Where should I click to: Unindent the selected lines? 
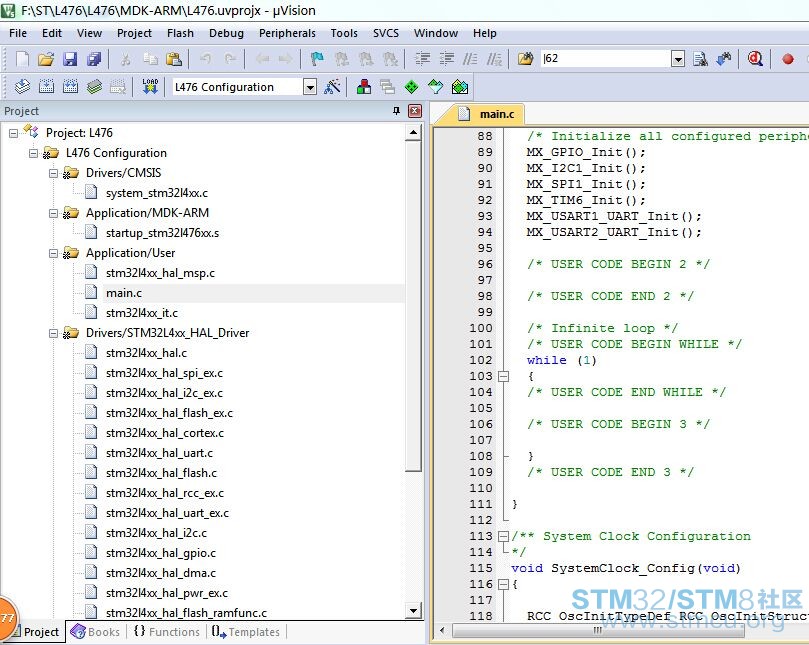click(446, 59)
